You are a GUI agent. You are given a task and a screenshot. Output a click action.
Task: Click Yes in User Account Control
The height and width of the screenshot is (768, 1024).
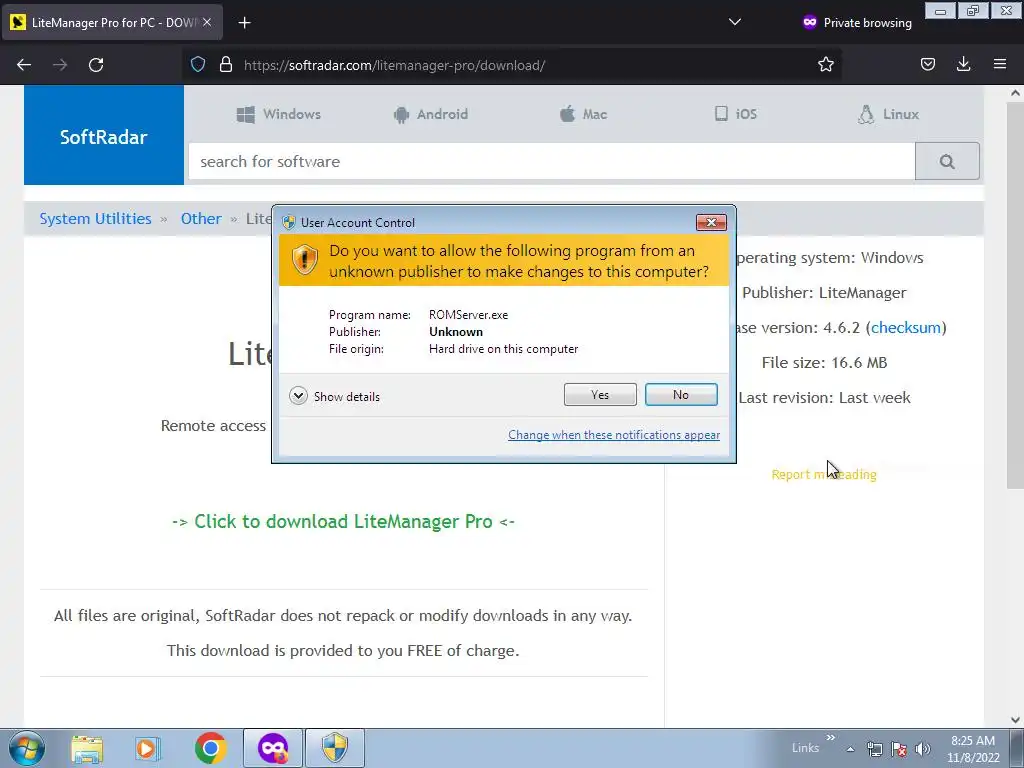[600, 394]
